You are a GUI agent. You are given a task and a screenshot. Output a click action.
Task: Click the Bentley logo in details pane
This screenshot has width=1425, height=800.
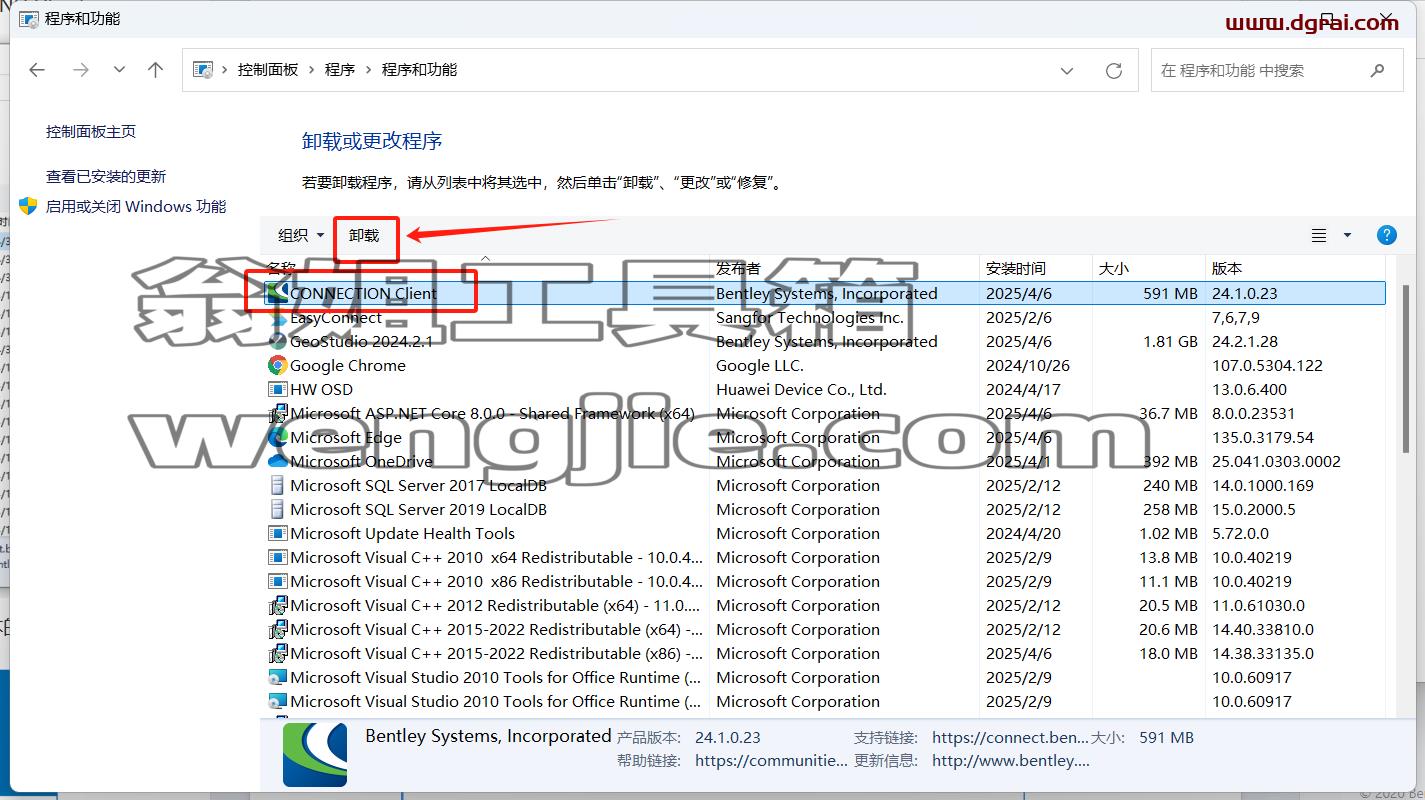(315, 755)
